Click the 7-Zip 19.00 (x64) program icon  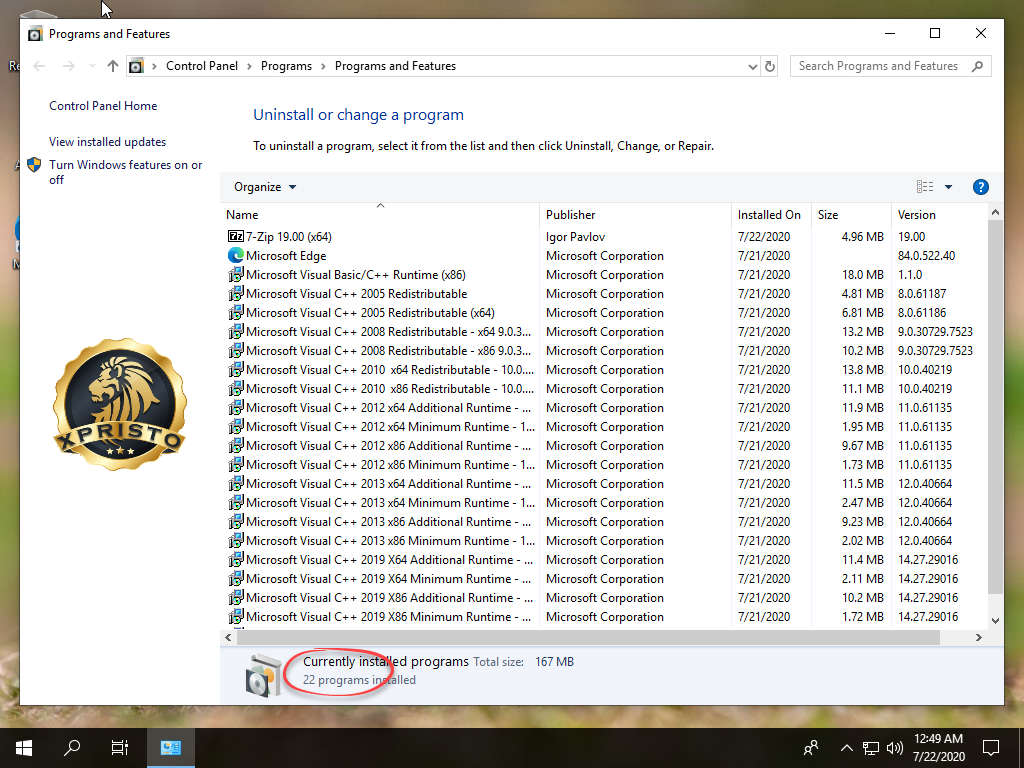click(x=236, y=236)
